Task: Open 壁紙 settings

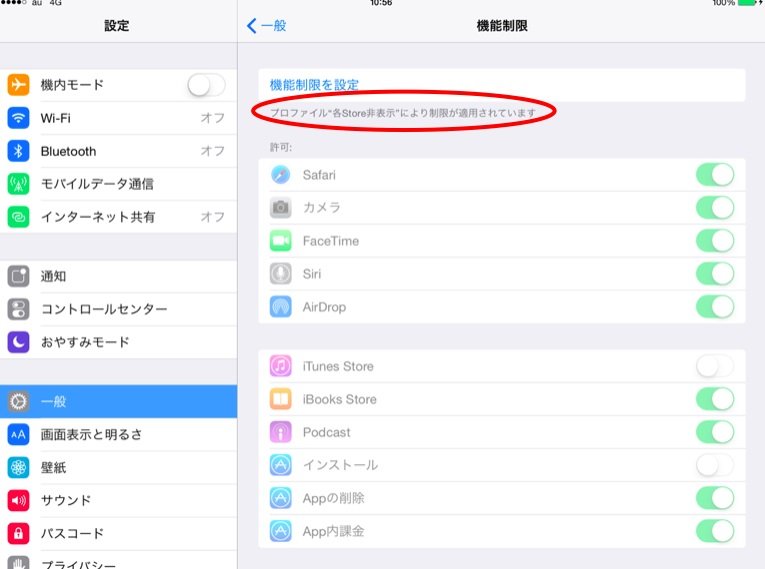Action: [119, 467]
